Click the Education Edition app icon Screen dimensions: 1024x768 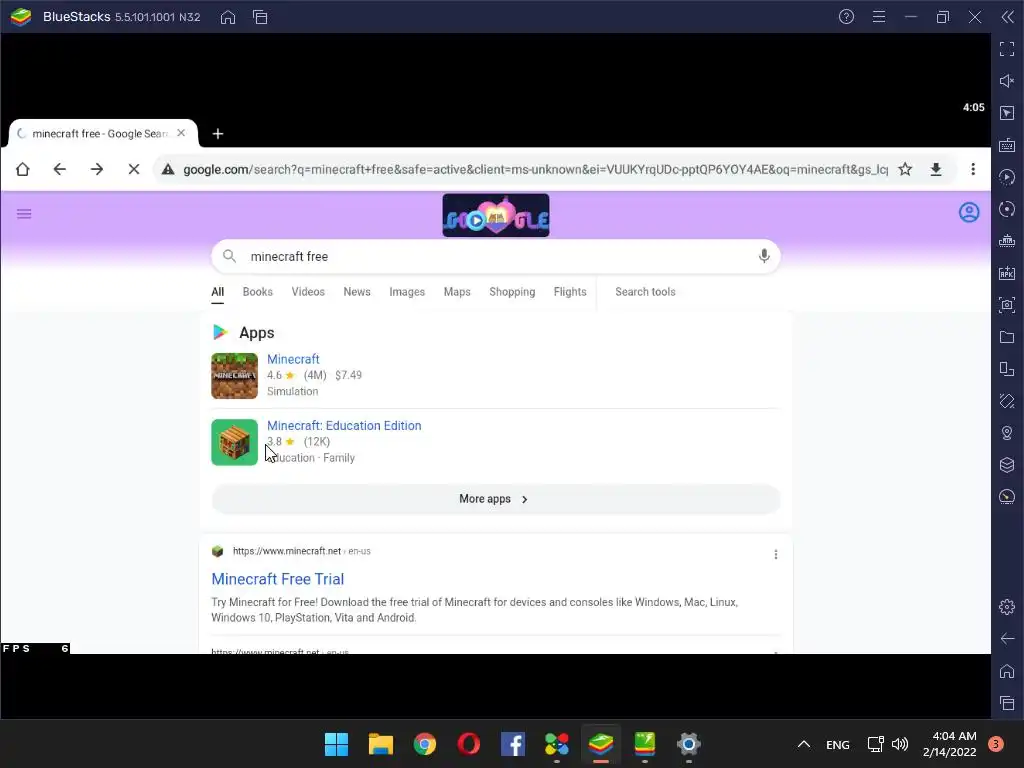(234, 442)
